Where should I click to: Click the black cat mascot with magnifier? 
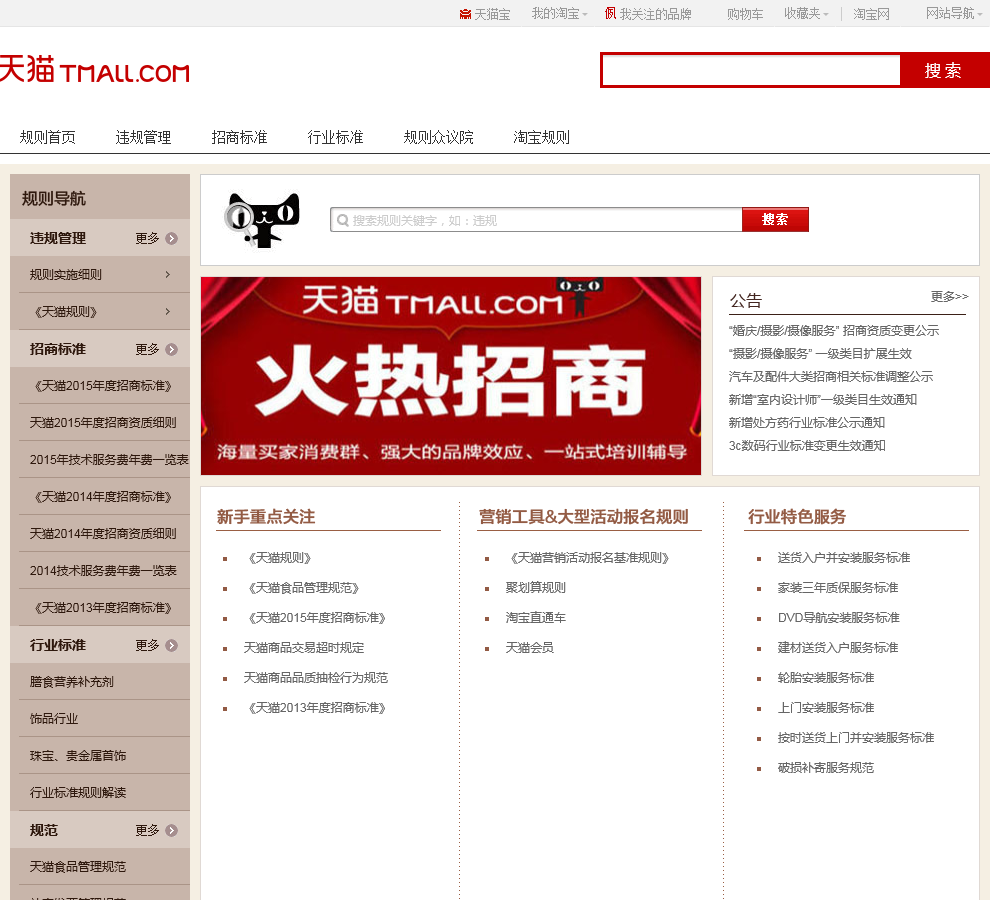[262, 220]
